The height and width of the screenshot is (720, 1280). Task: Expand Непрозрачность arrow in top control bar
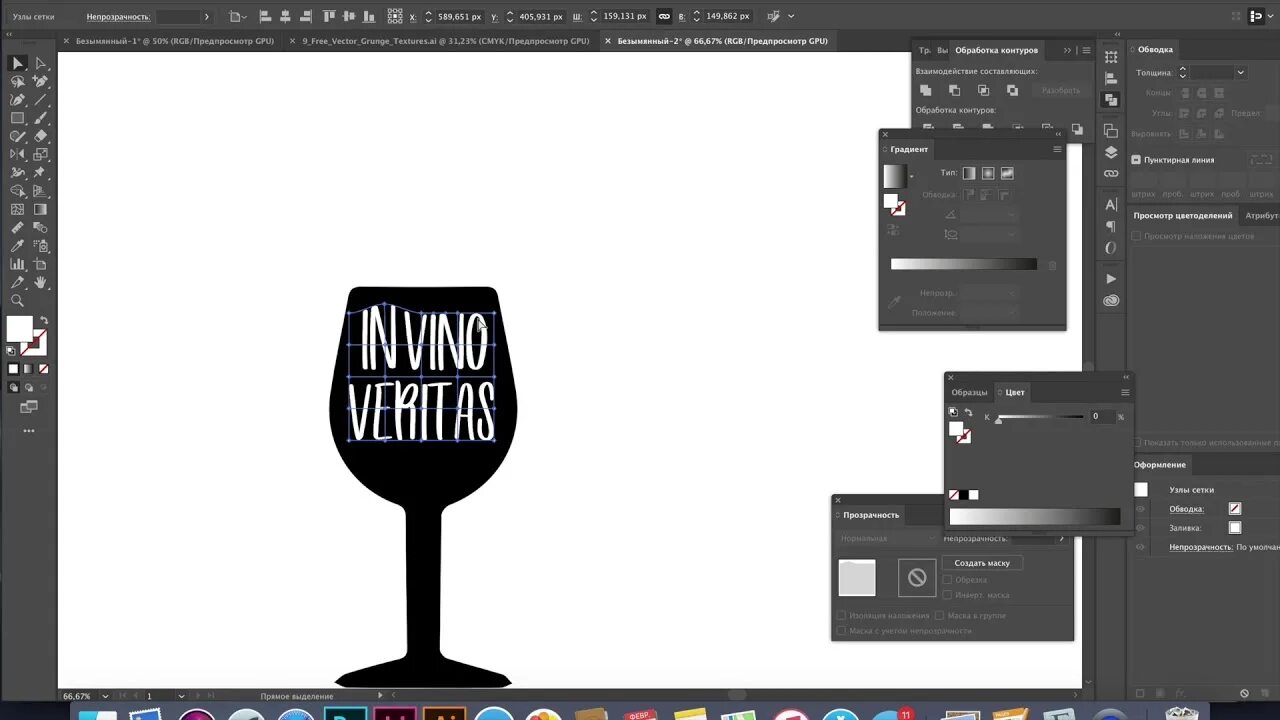(207, 16)
